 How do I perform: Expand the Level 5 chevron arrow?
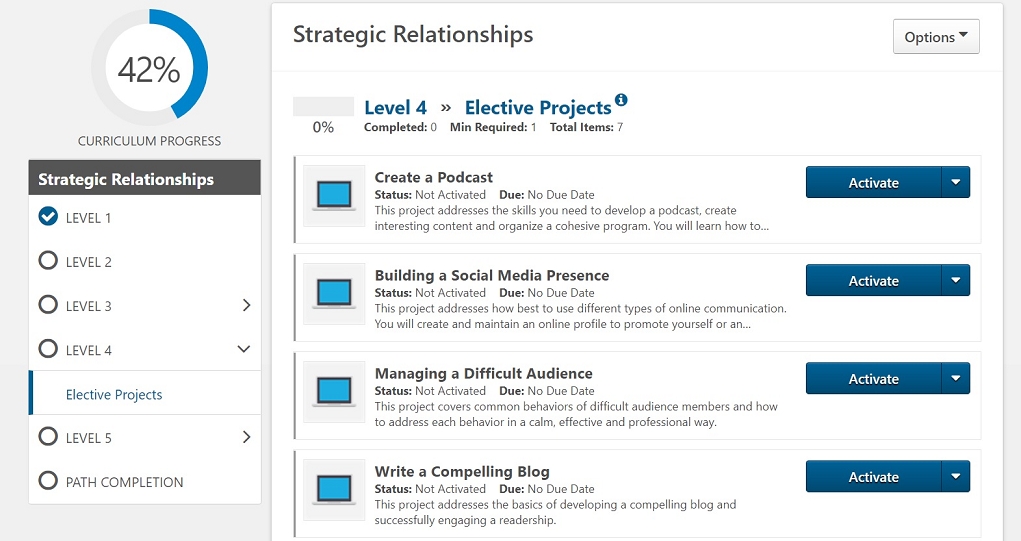tap(246, 437)
